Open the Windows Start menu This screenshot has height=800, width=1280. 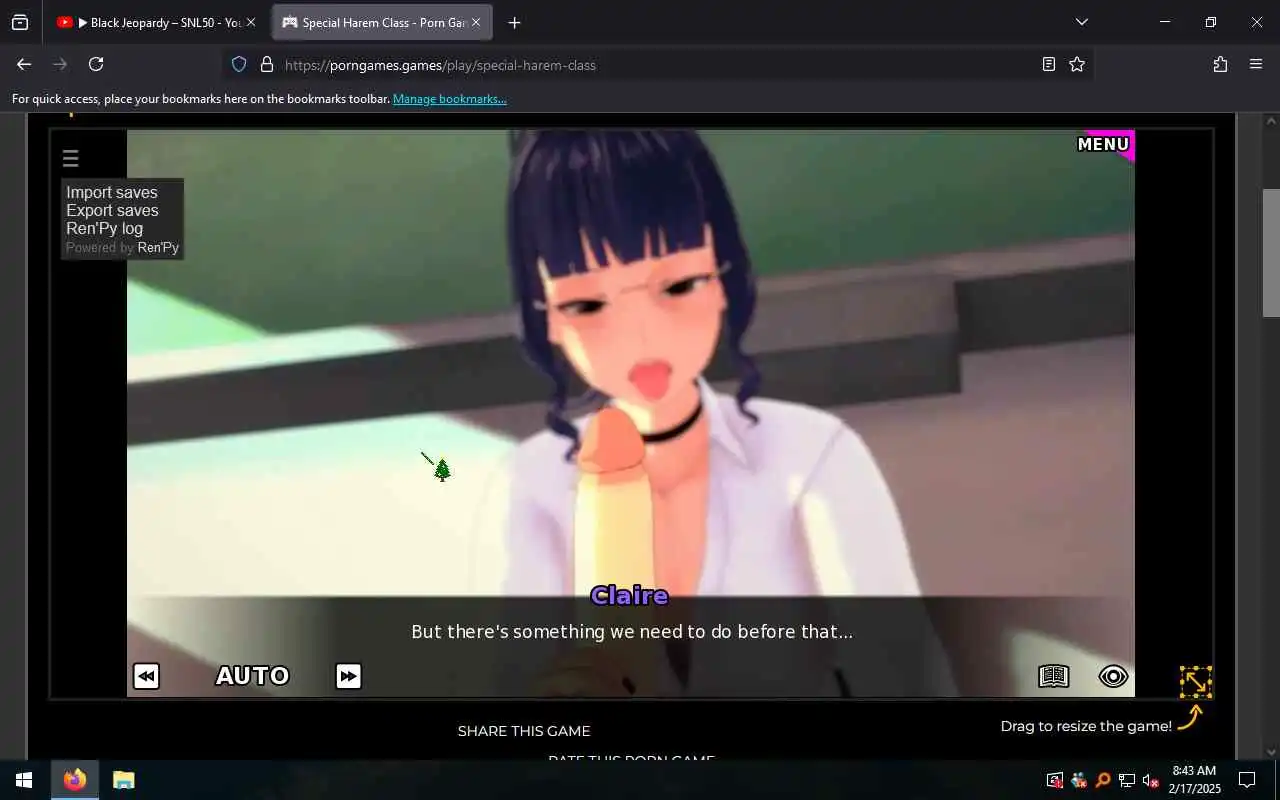[24, 780]
